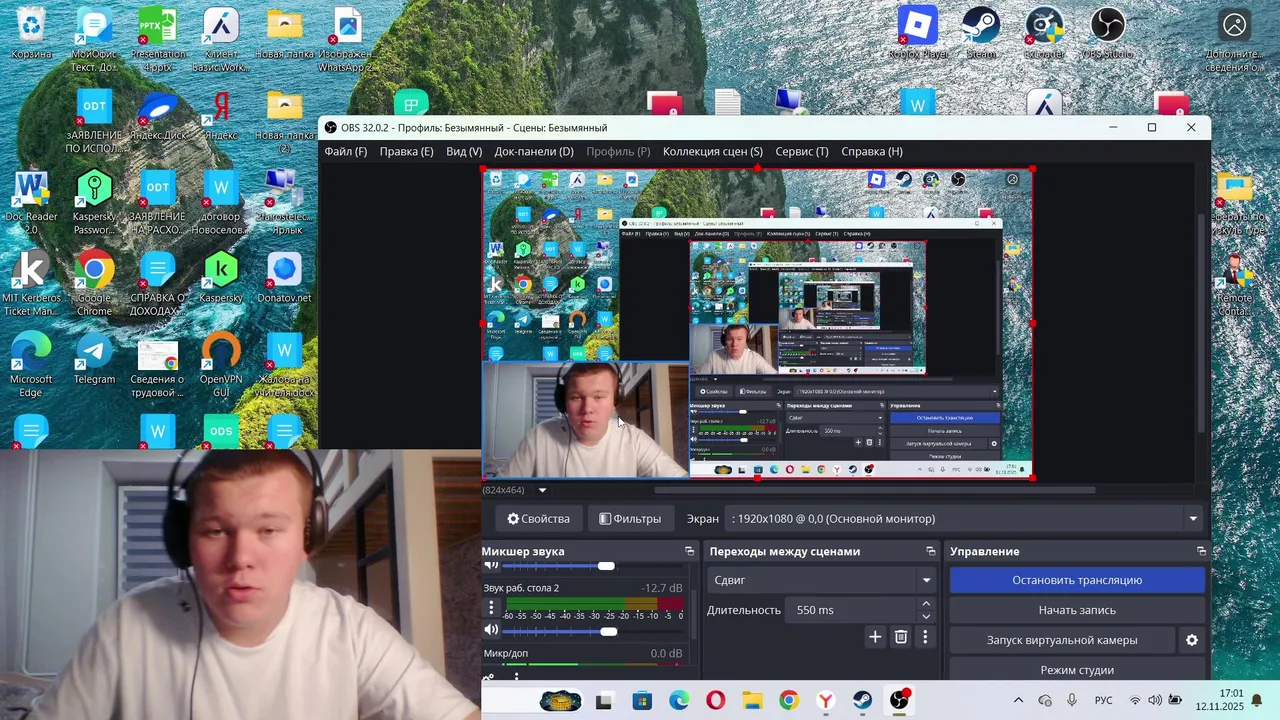
Task: Delete transition with the trash icon
Action: coord(901,637)
